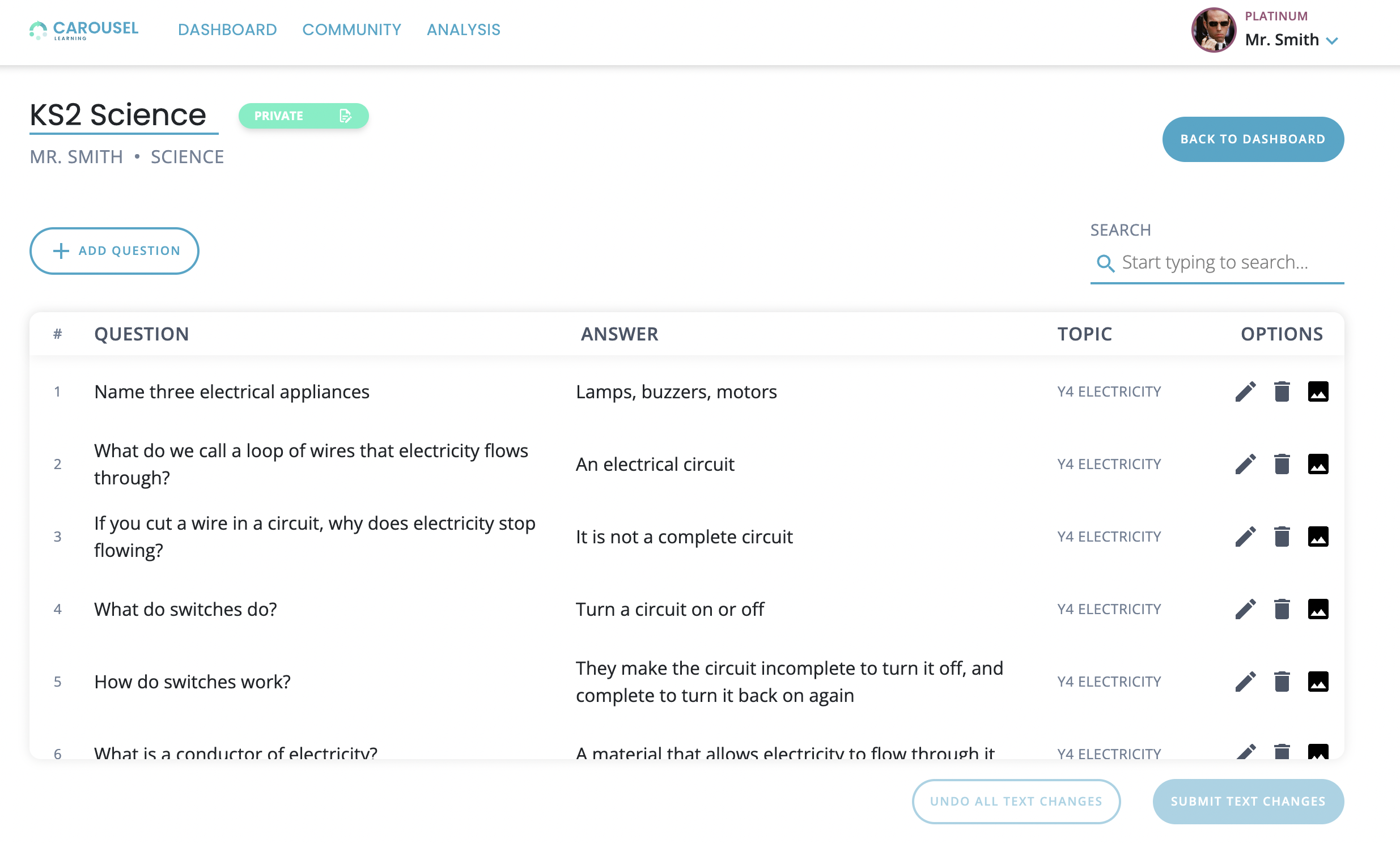The height and width of the screenshot is (843, 1400).
Task: Click the pencil edit icon for question 1
Action: tap(1245, 391)
